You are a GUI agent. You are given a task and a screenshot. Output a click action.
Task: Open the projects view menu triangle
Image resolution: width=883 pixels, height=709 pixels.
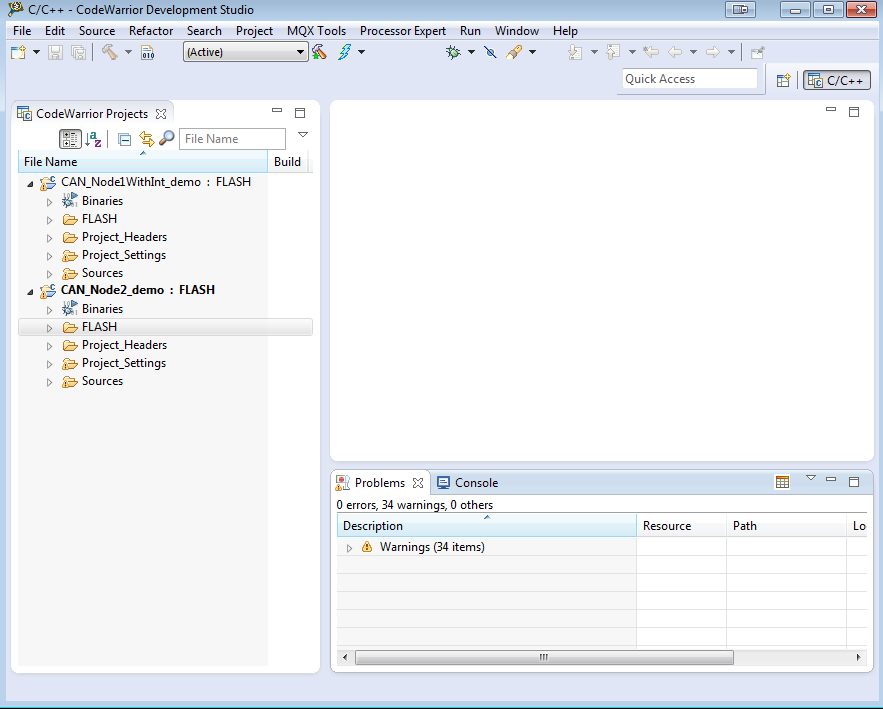click(303, 135)
